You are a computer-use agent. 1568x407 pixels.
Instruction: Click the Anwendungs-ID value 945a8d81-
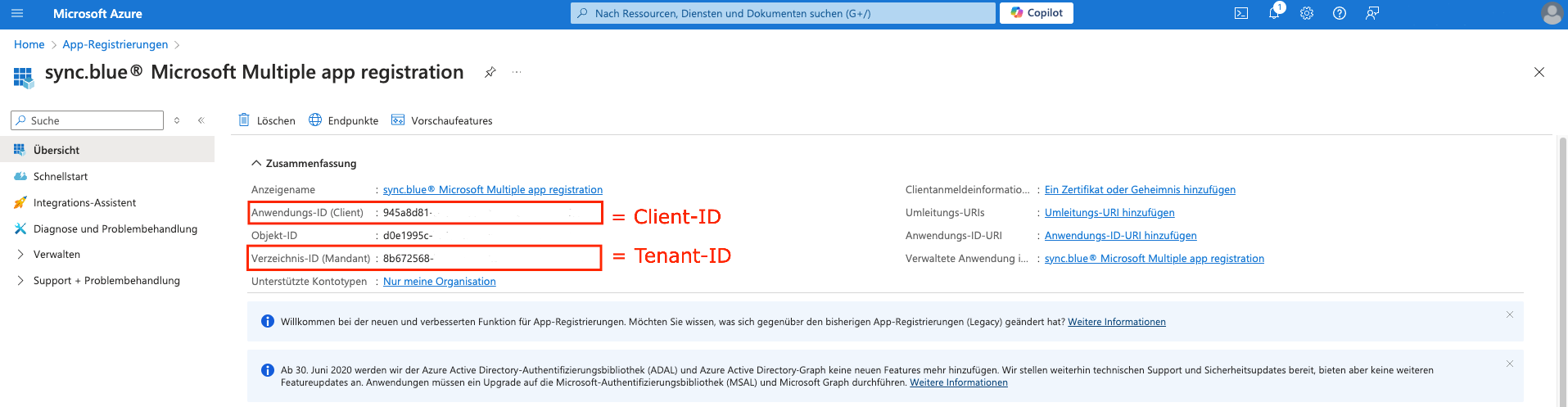[408, 212]
